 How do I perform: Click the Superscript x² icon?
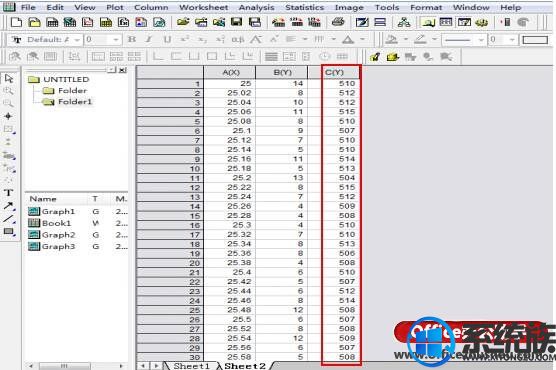pyautogui.click(x=184, y=39)
